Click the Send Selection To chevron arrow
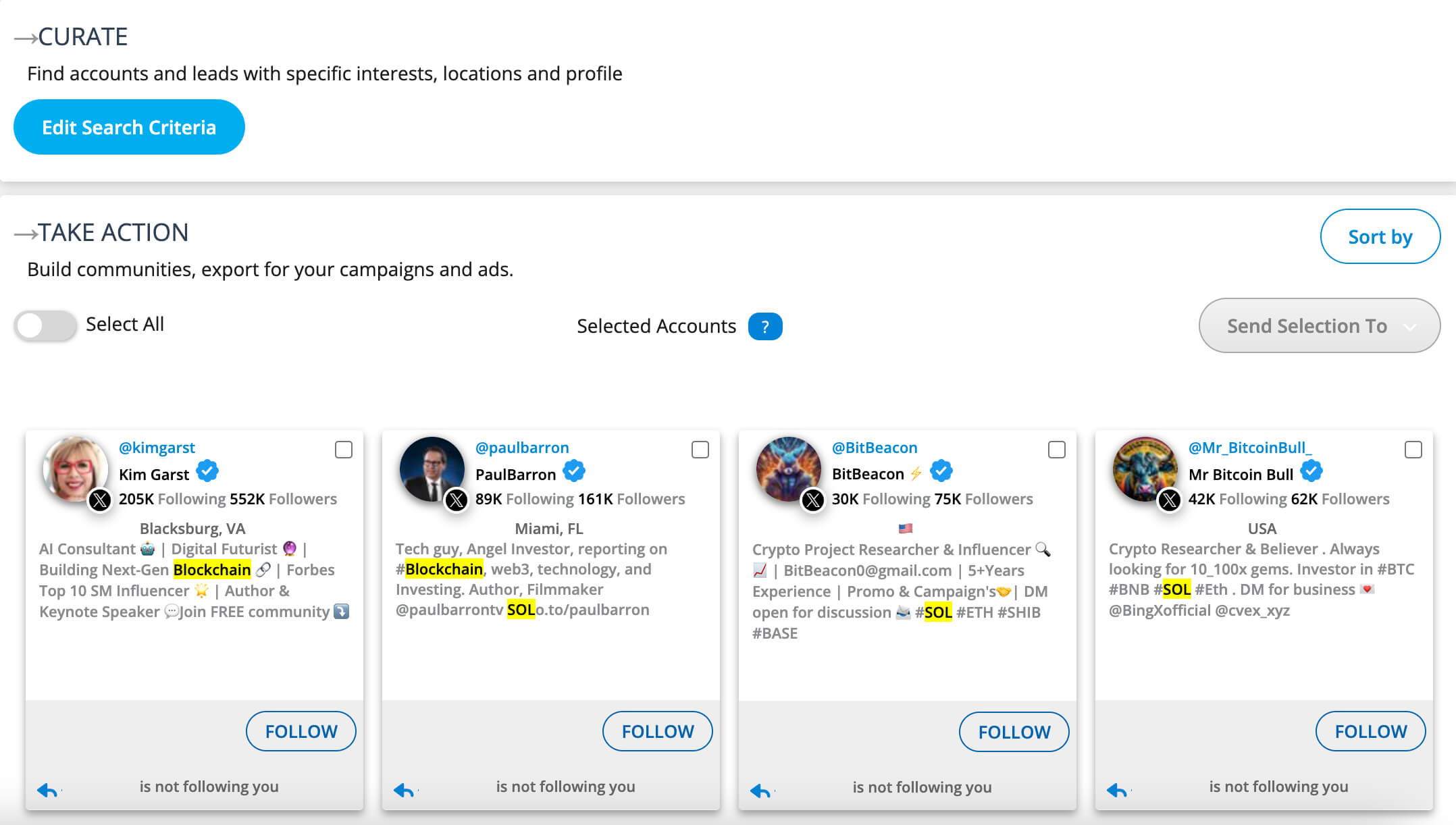 [x=1409, y=327]
